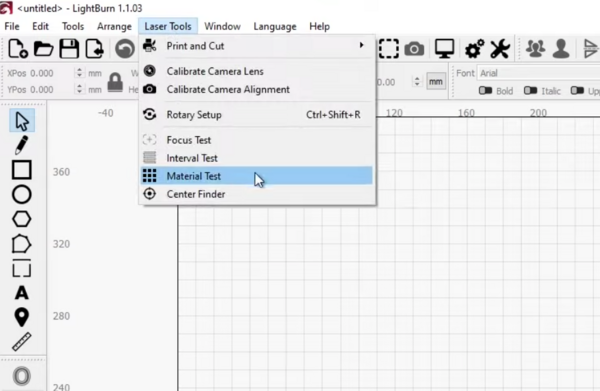
Task: Open settings with the gears icon
Action: (x=474, y=49)
